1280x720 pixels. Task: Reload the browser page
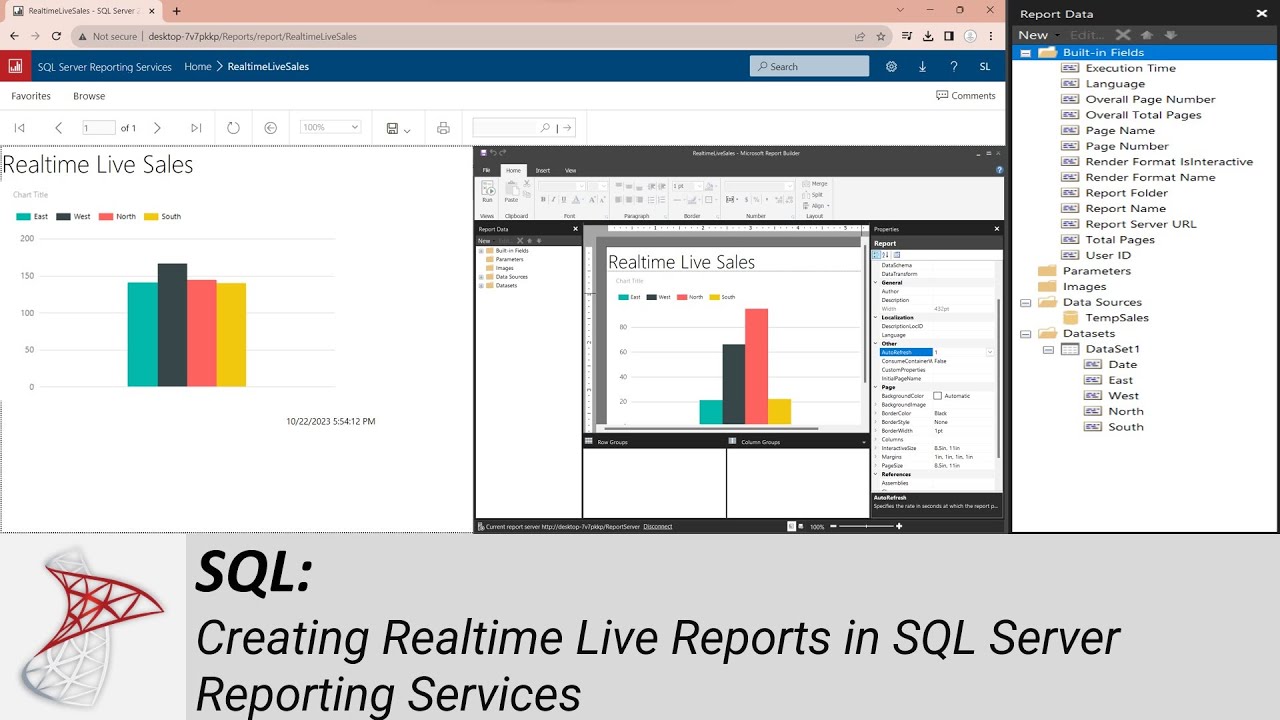pos(56,36)
